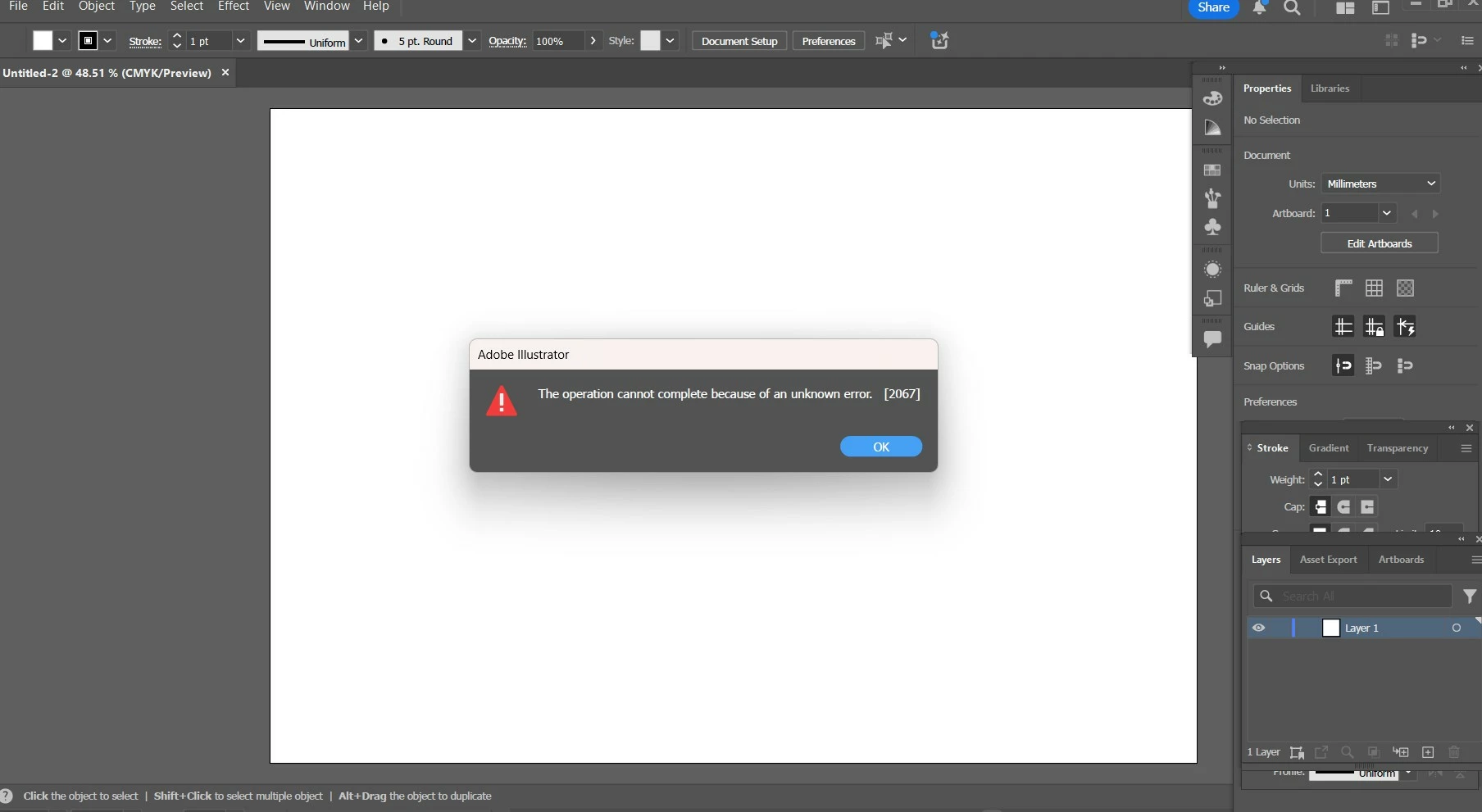Toggle Smart Guides icon
This screenshot has height=812, width=1482.
(x=1405, y=327)
